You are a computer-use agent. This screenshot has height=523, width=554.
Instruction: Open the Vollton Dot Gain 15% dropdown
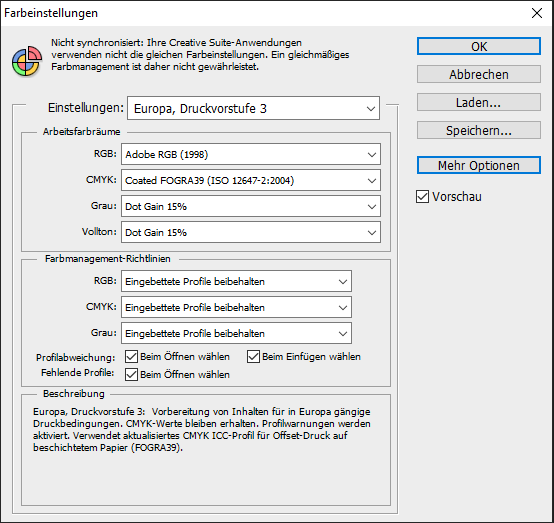click(x=251, y=232)
